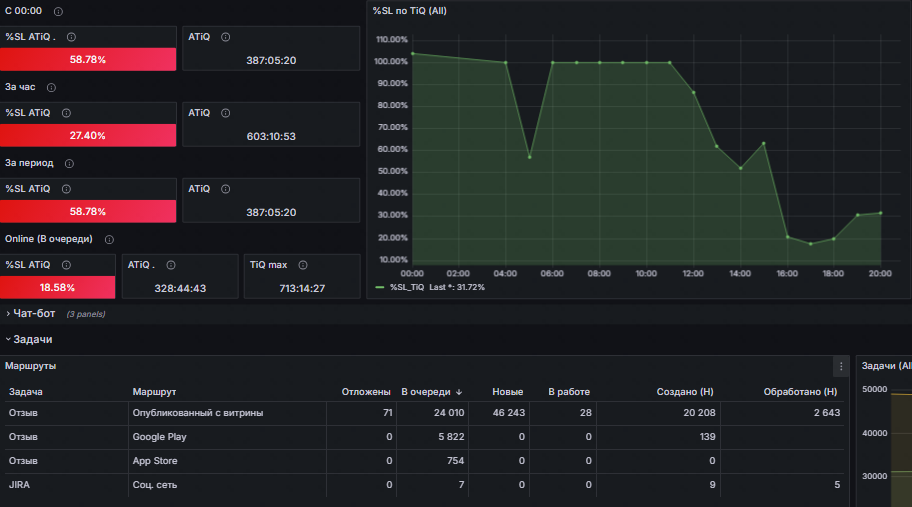The width and height of the screenshot is (912, 507).
Task: Click the "Маршруты" panel title
Action: pyautogui.click(x=30, y=367)
